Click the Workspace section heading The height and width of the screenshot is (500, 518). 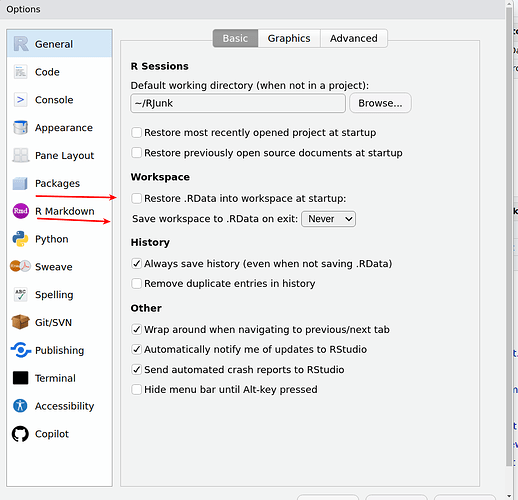tap(160, 177)
